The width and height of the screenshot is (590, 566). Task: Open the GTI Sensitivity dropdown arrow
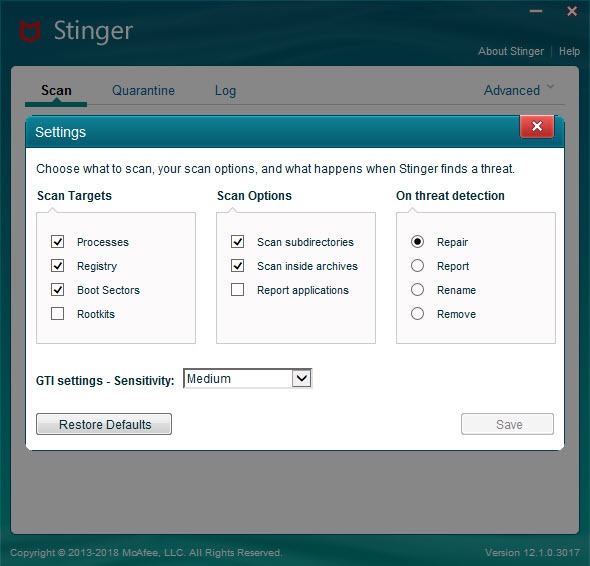(302, 378)
